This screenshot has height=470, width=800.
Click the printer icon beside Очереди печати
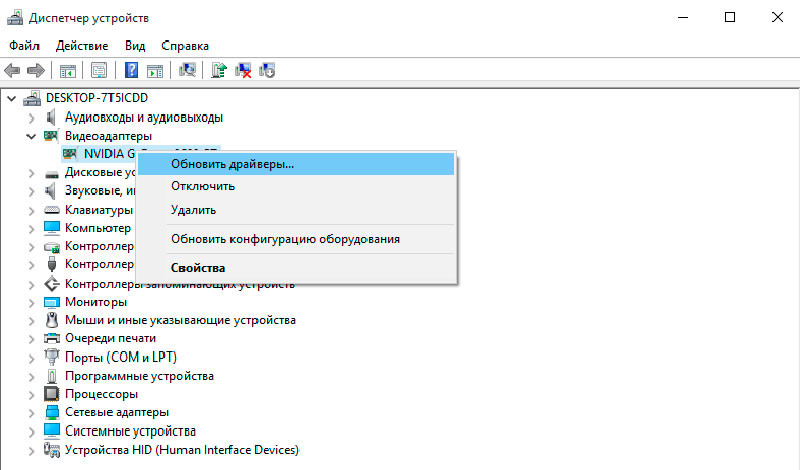tap(52, 338)
